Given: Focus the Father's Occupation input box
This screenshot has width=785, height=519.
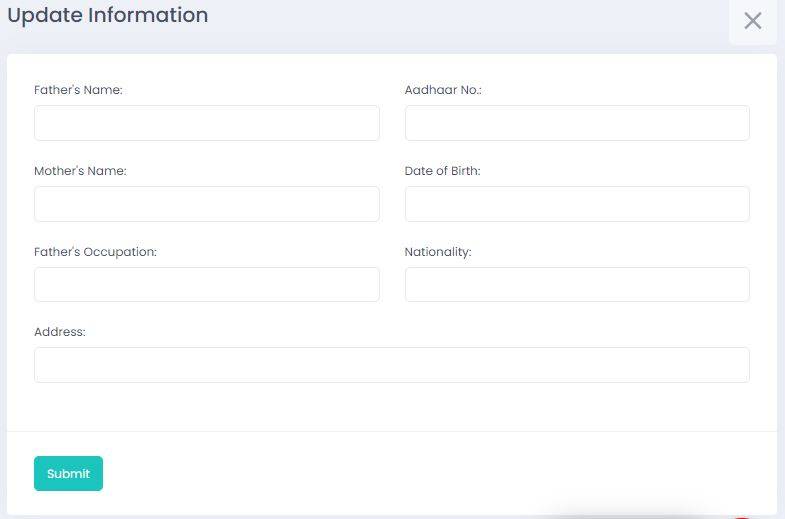Looking at the screenshot, I should click(206, 284).
